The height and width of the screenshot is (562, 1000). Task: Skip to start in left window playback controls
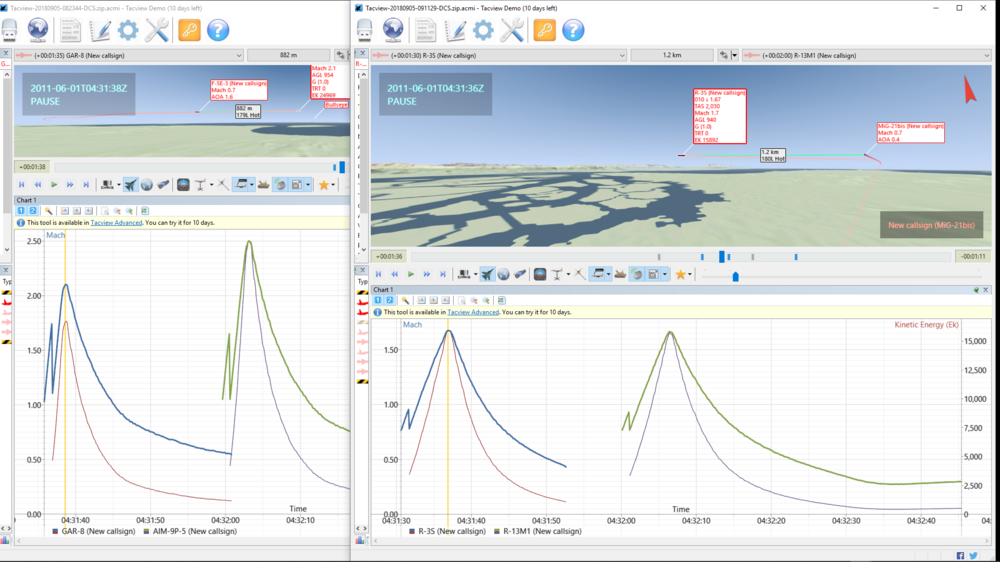[x=22, y=185]
